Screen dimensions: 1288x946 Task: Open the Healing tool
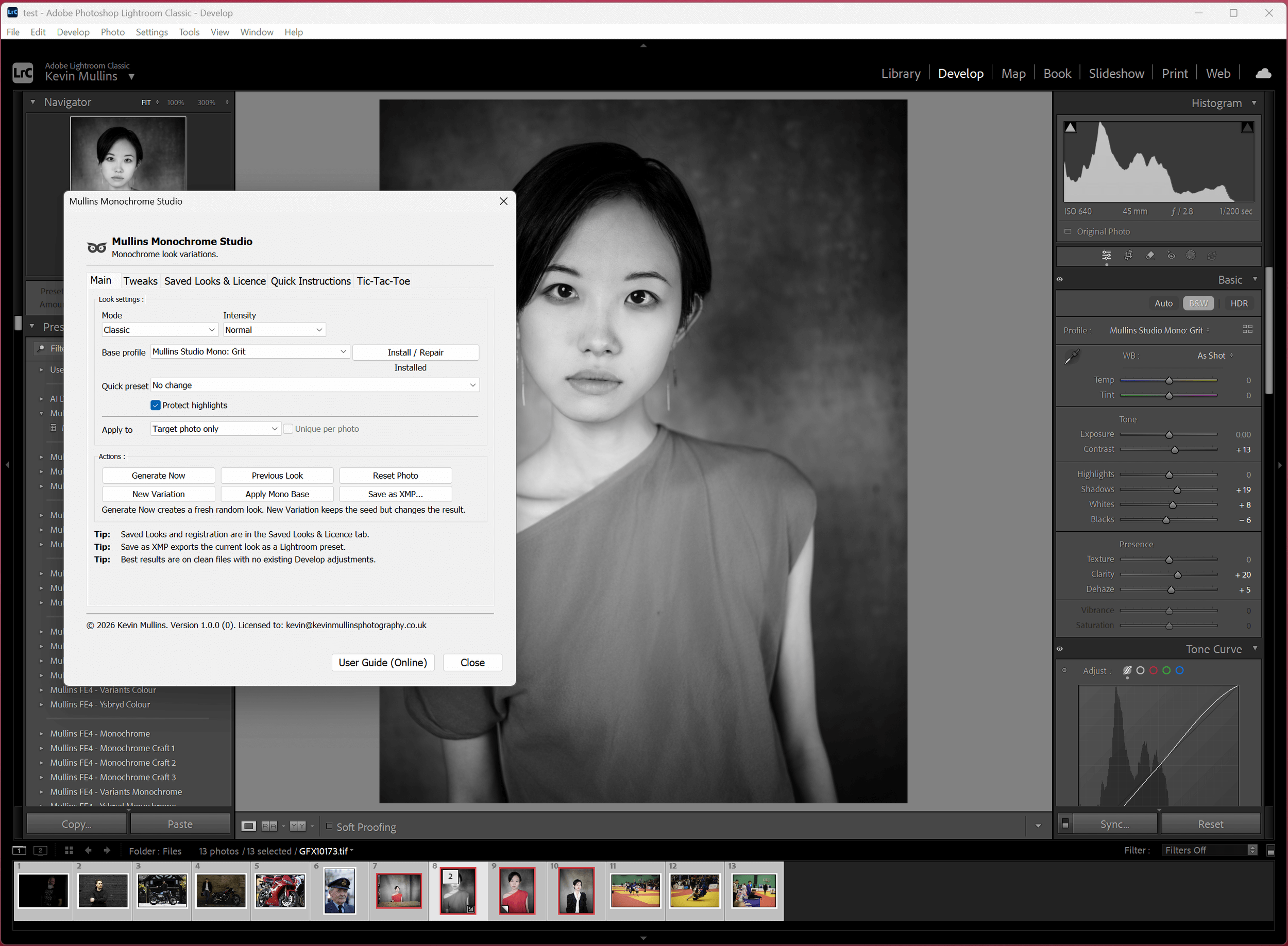(x=1149, y=256)
